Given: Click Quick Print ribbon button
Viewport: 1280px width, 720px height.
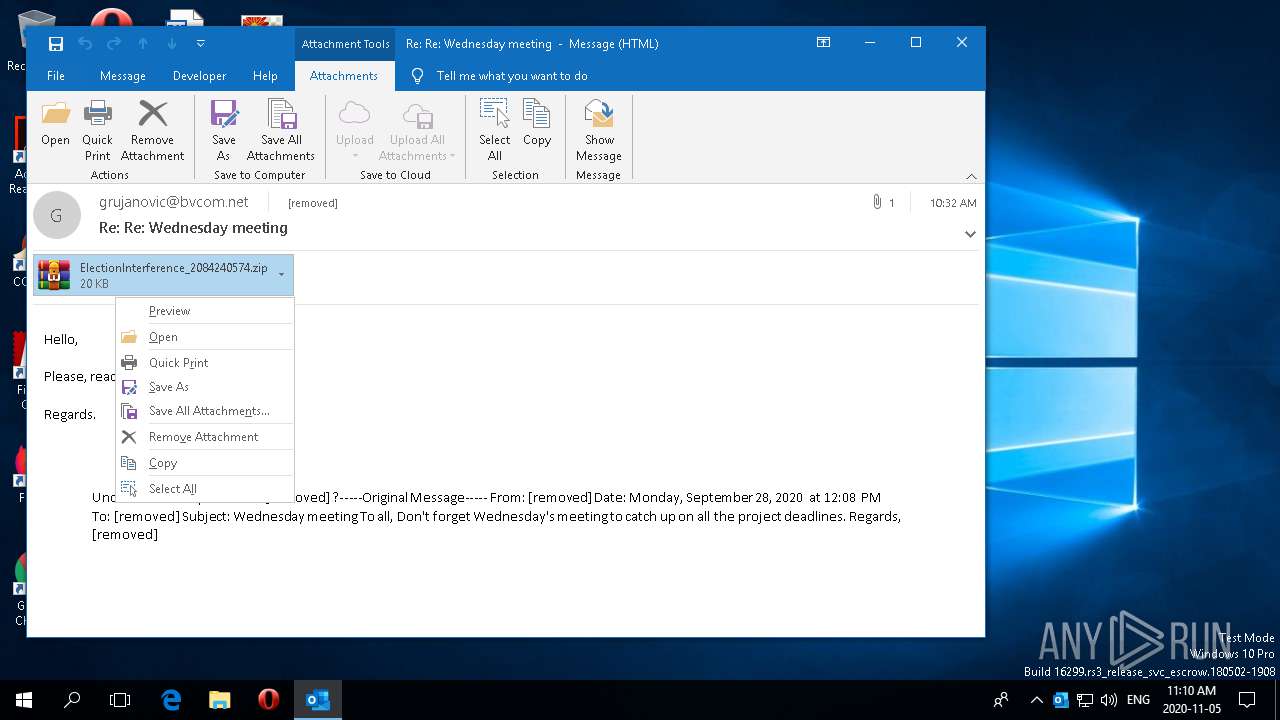Looking at the screenshot, I should coord(97,130).
